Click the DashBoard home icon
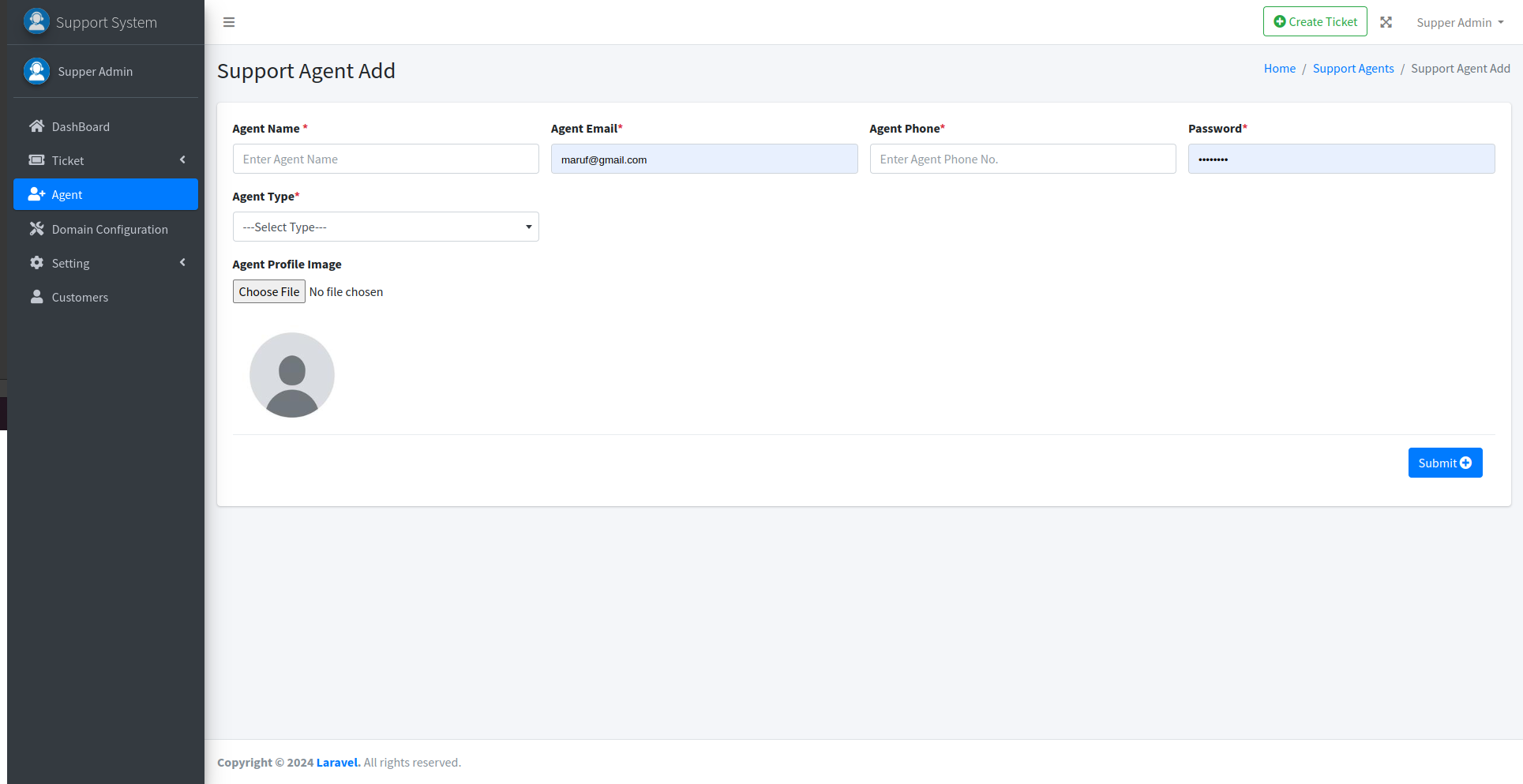This screenshot has height=784, width=1523. pos(36,126)
